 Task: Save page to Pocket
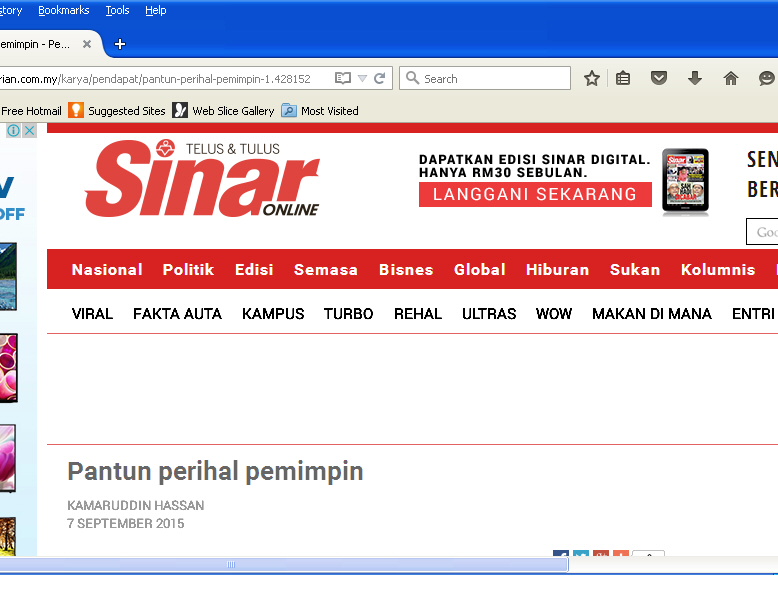(x=659, y=78)
